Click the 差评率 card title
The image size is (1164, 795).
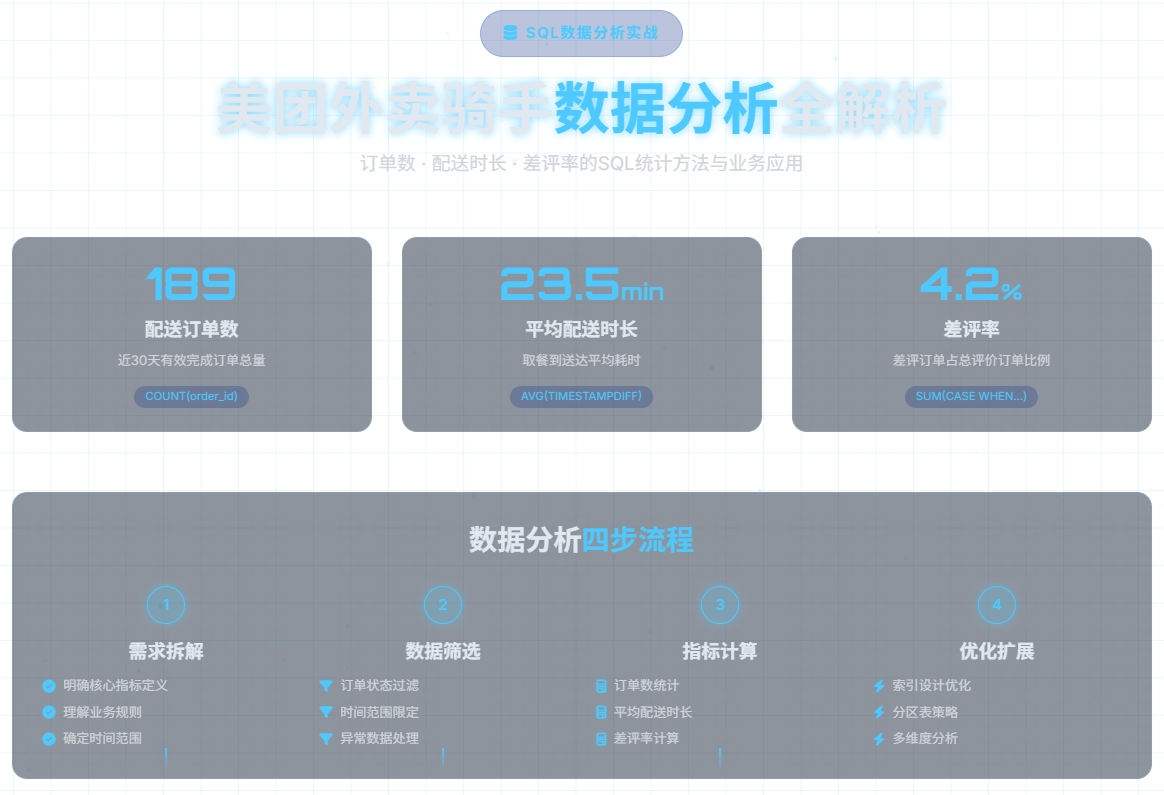pos(971,329)
